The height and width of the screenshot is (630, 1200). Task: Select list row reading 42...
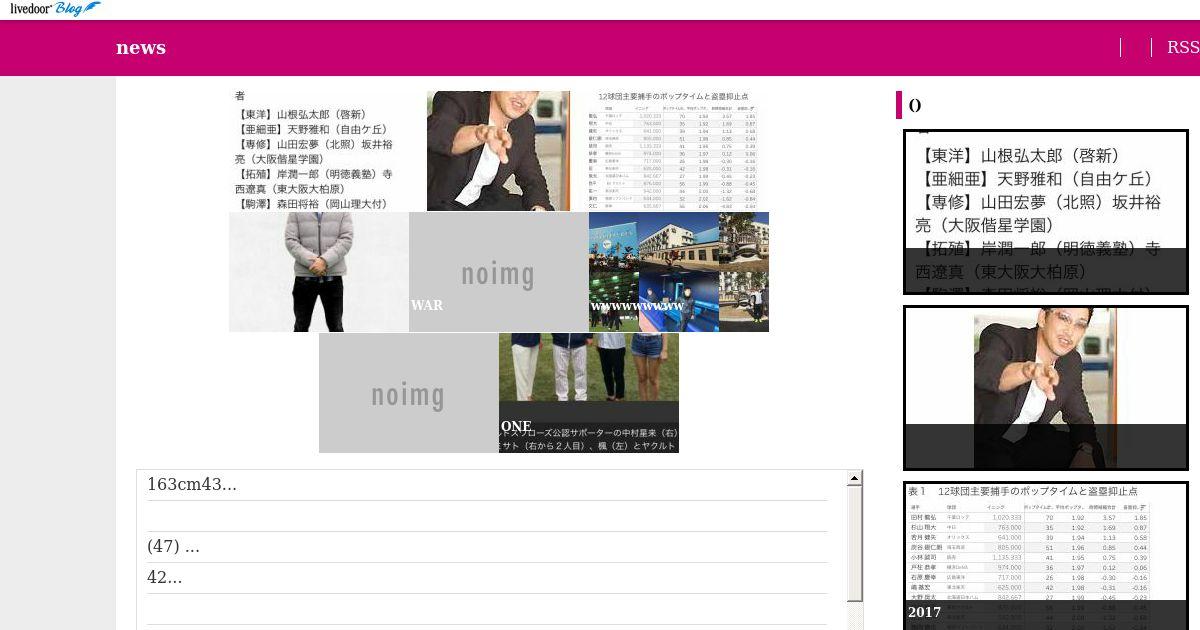487,578
